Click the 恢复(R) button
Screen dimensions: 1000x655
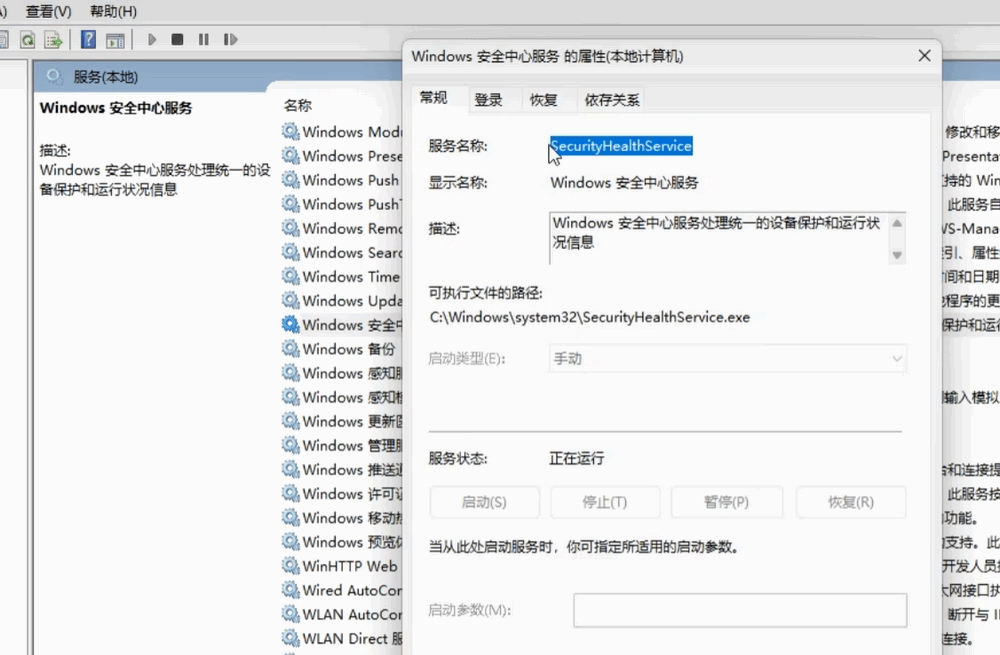[851, 503]
